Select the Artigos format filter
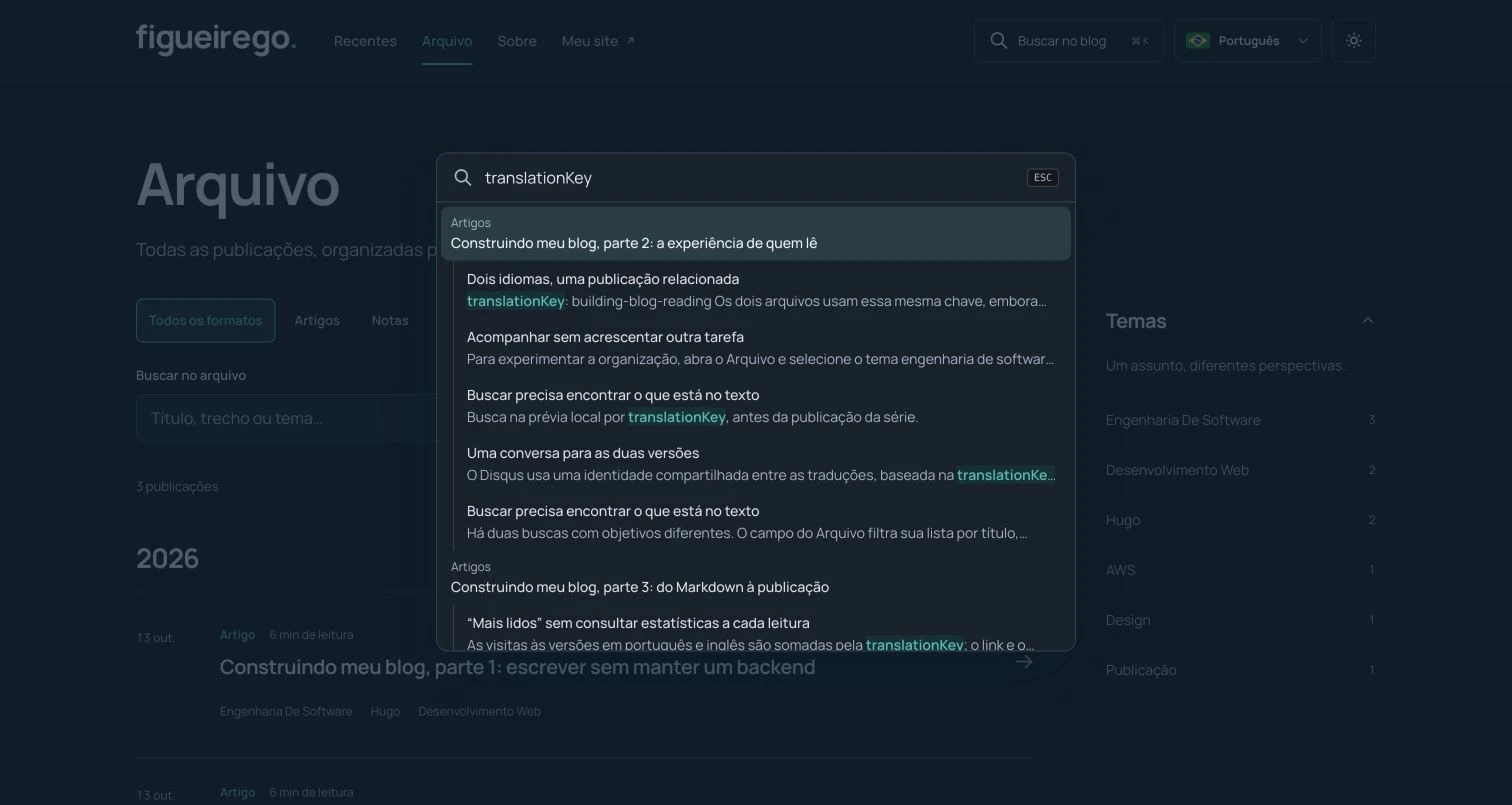1512x805 pixels. point(317,320)
